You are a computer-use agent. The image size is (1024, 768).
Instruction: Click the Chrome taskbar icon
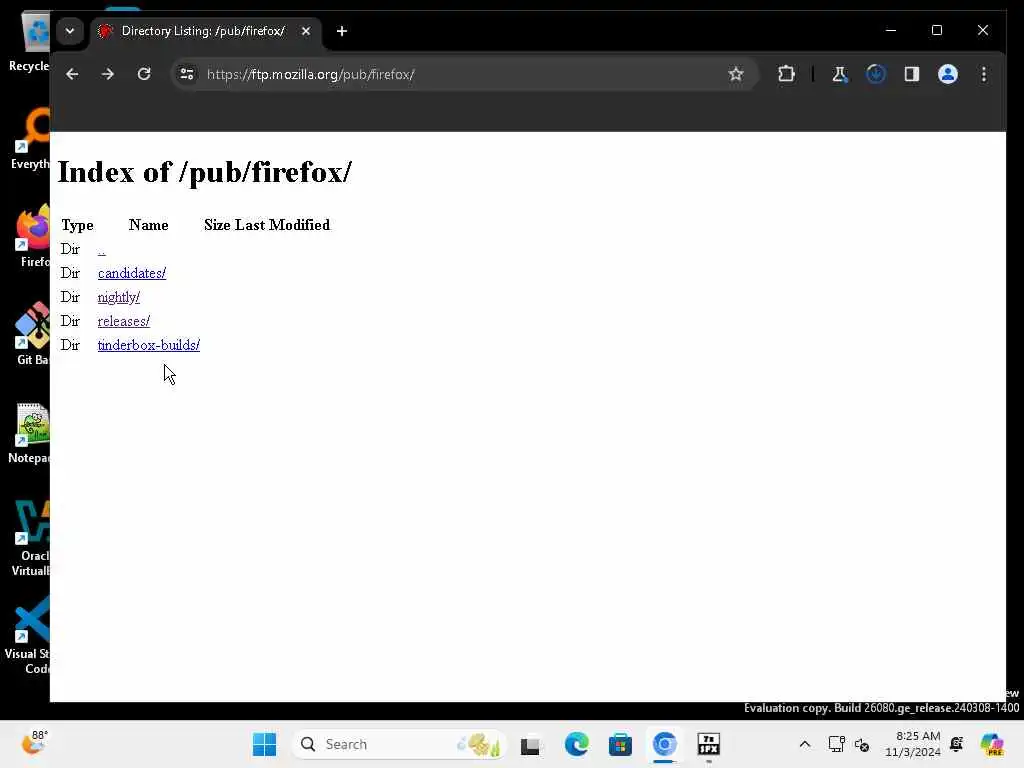[x=664, y=744]
